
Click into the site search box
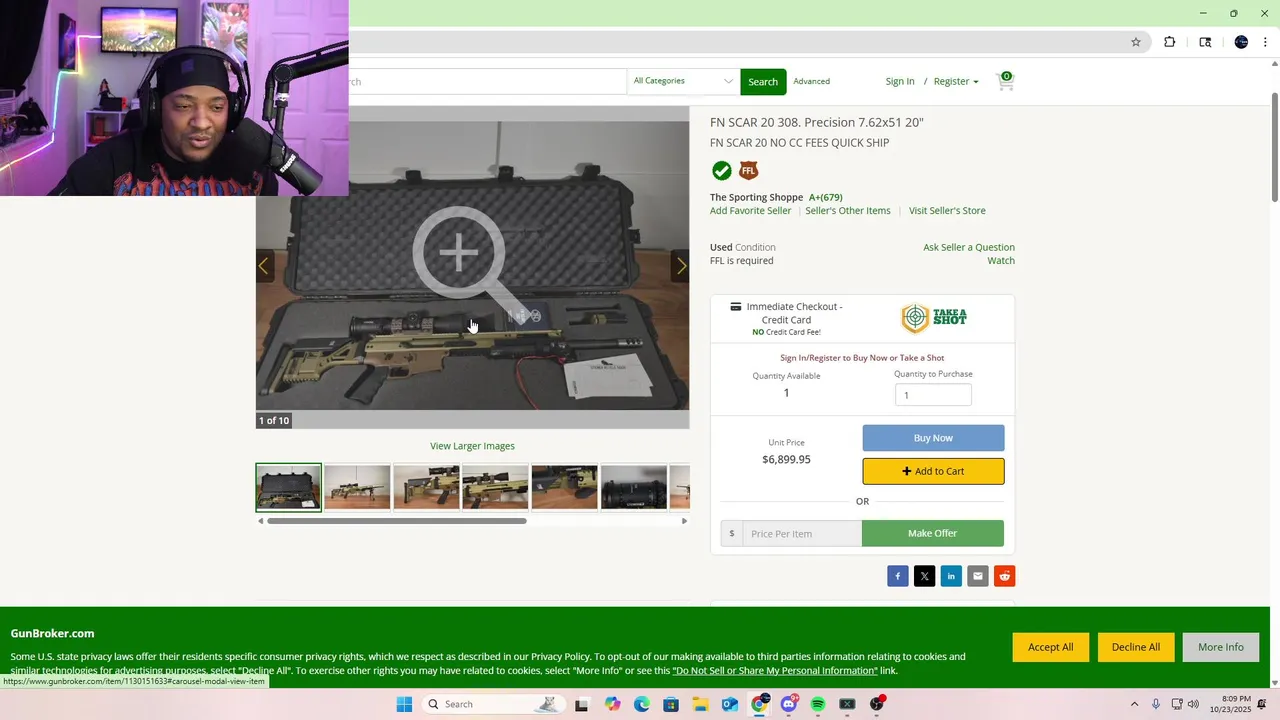[x=487, y=82]
